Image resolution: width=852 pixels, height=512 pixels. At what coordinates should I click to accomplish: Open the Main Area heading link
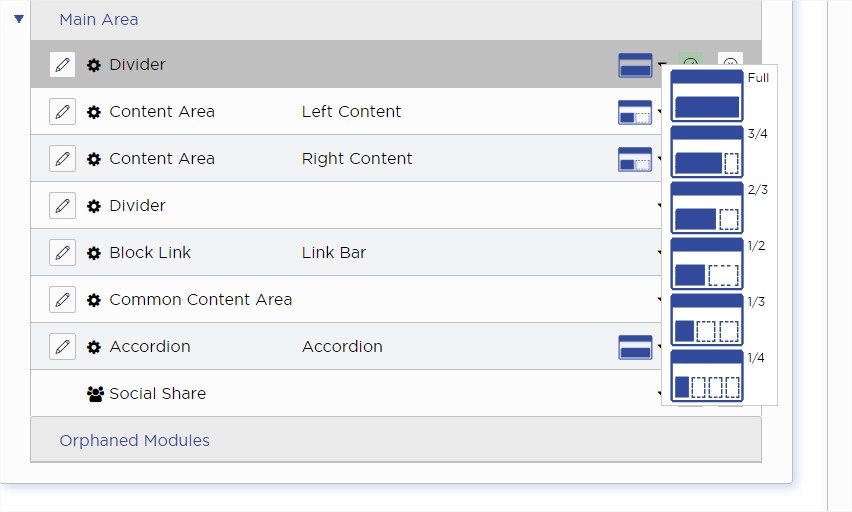99,20
